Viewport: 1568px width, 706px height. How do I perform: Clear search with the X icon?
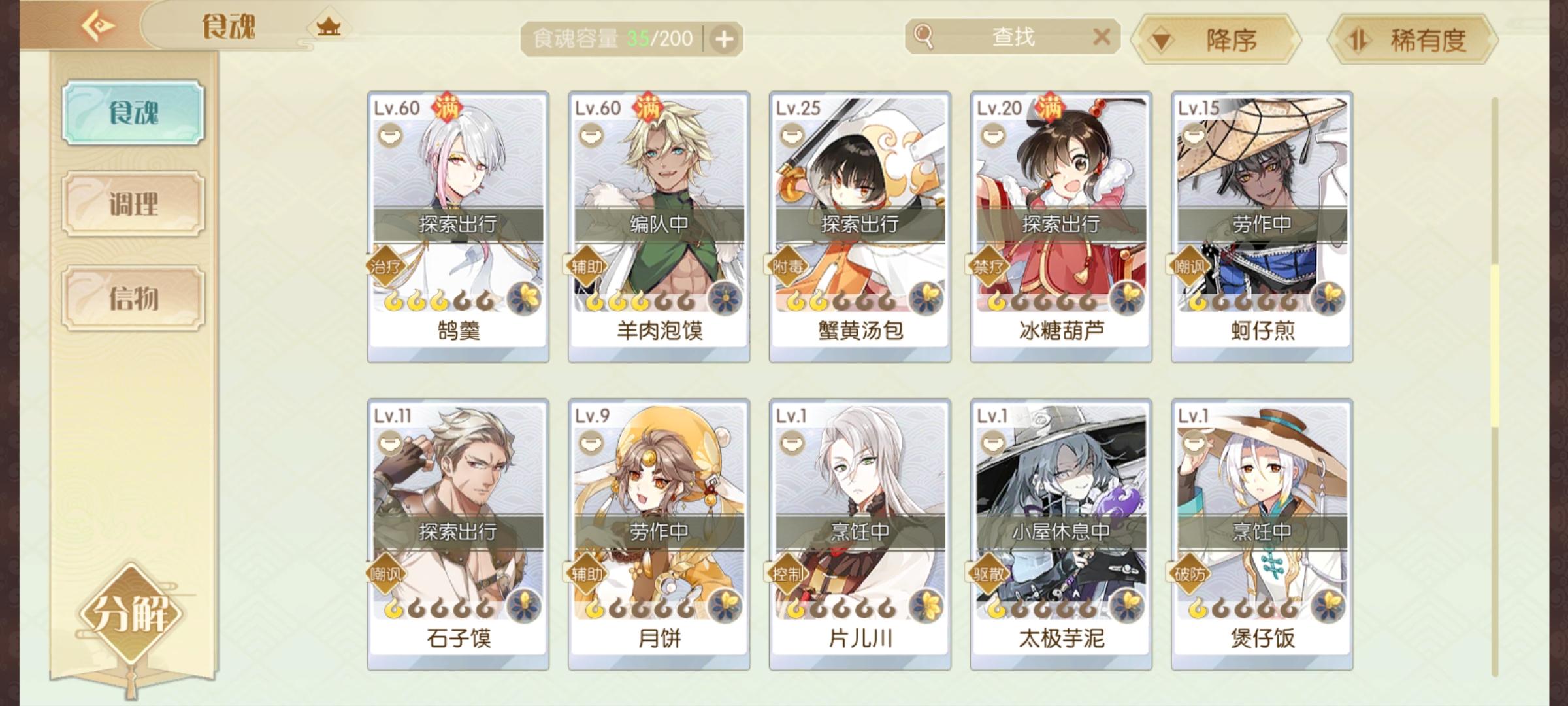(x=1102, y=37)
